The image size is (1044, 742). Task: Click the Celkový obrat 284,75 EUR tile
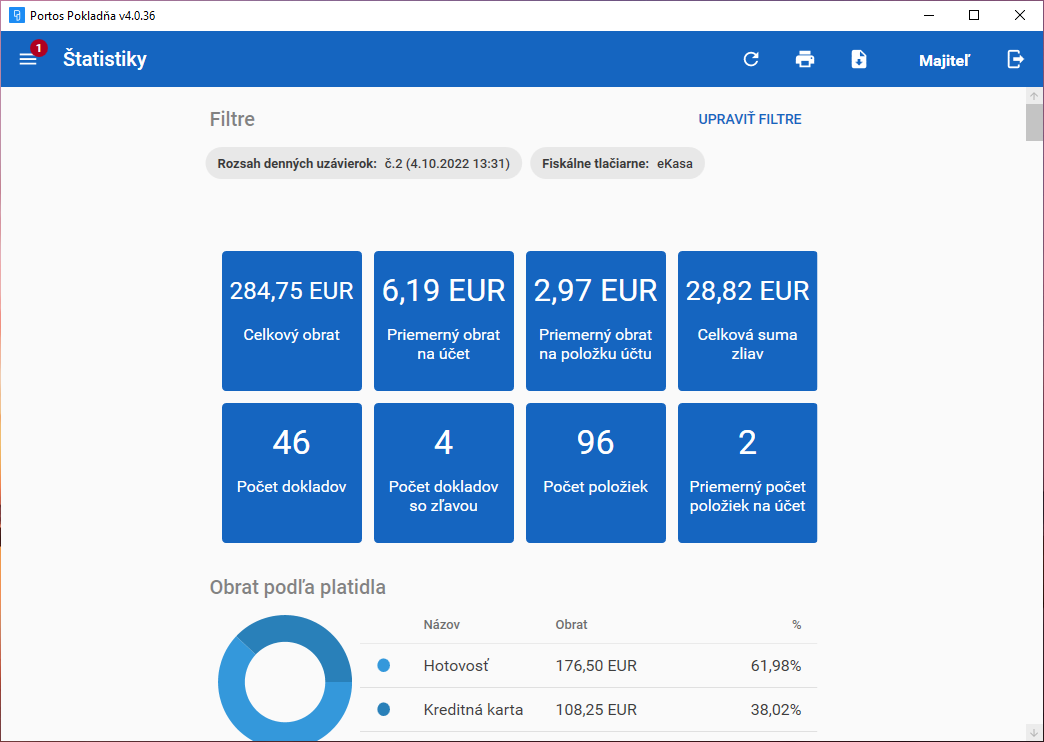click(x=292, y=321)
